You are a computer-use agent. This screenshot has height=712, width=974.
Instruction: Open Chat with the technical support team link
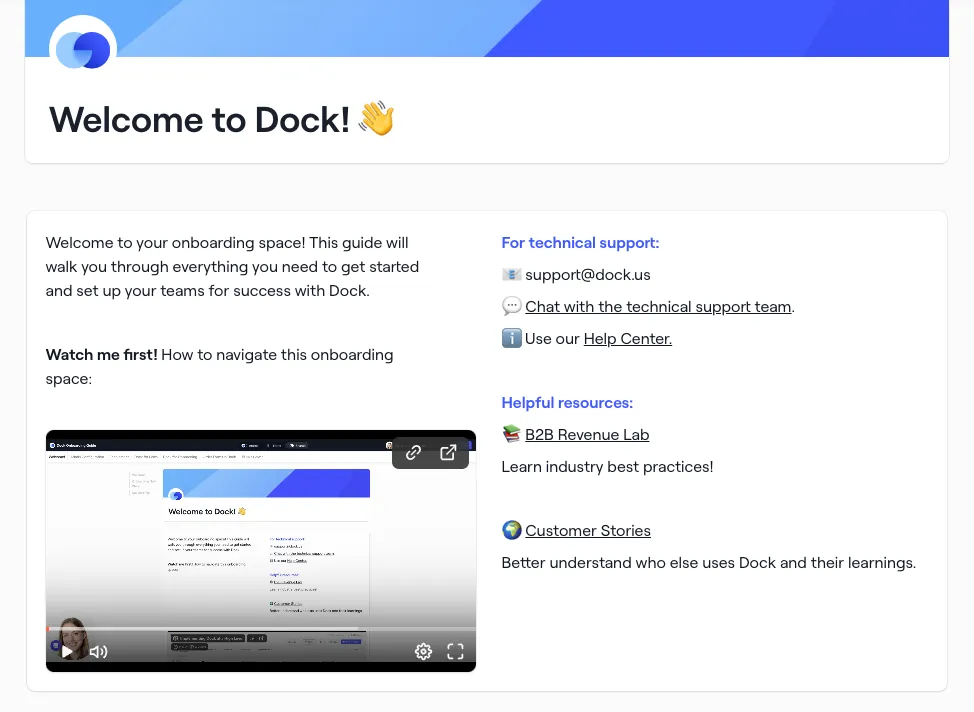(658, 307)
